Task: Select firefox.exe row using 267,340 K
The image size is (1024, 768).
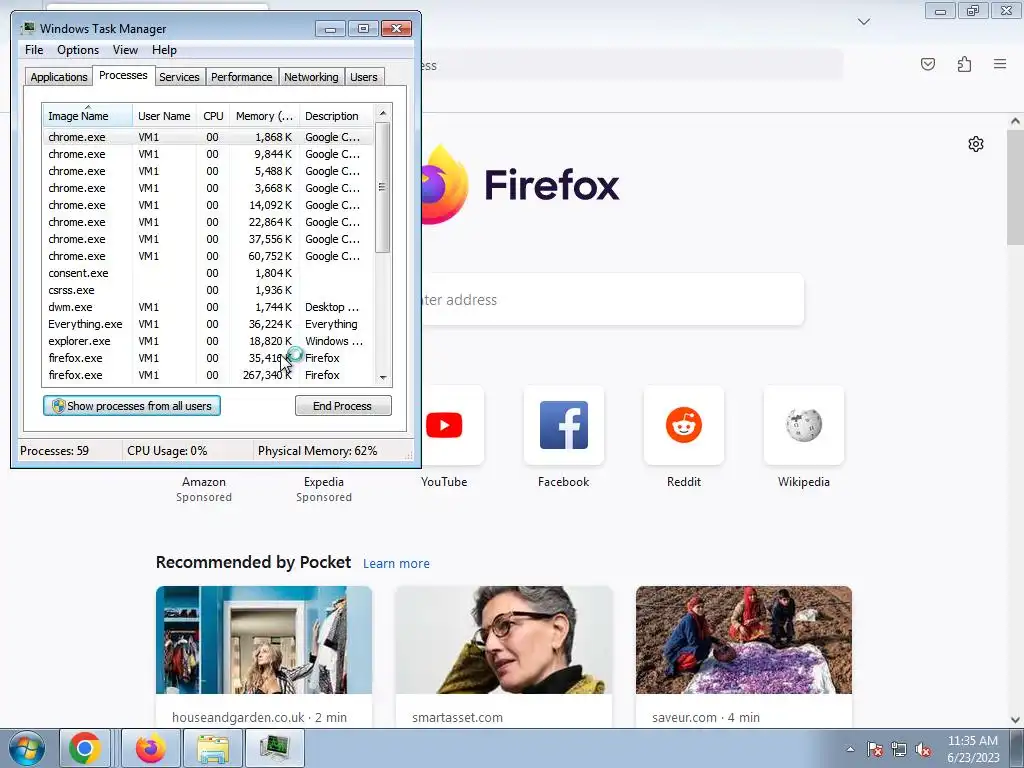Action: 209,375
